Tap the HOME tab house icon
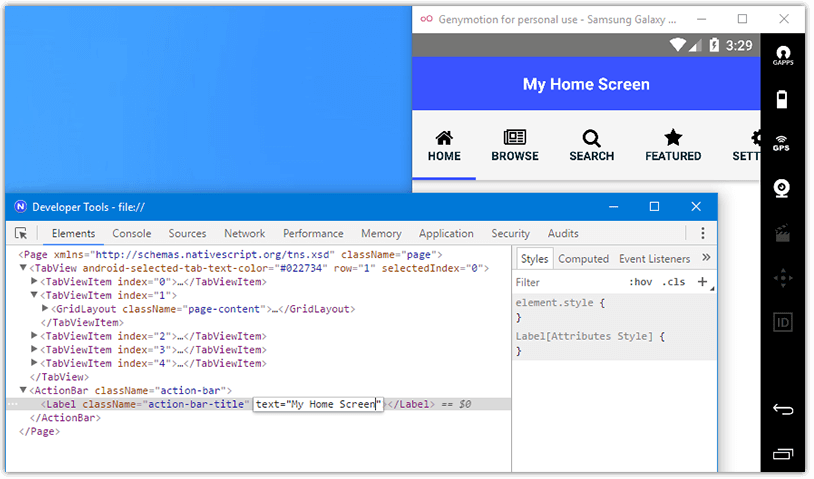814x479 pixels. 444,138
